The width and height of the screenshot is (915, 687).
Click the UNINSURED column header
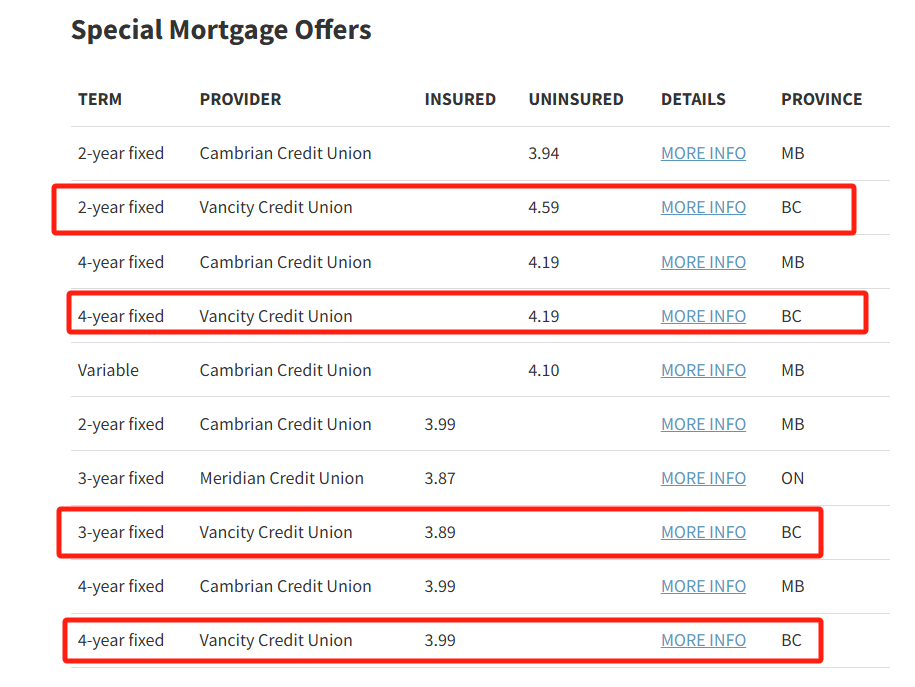tap(576, 99)
